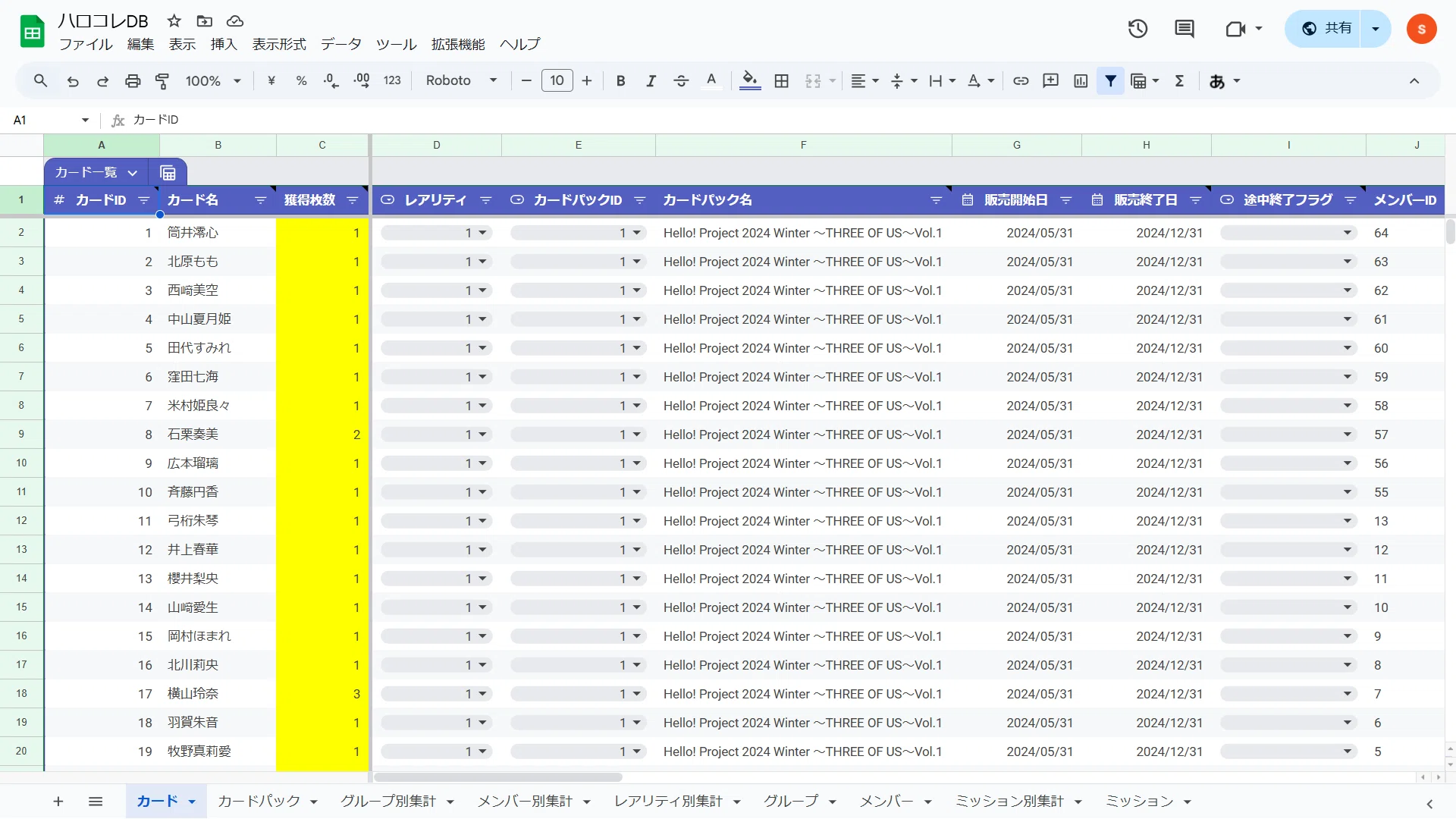Print the spreadsheet
1456x819 pixels.
(133, 80)
